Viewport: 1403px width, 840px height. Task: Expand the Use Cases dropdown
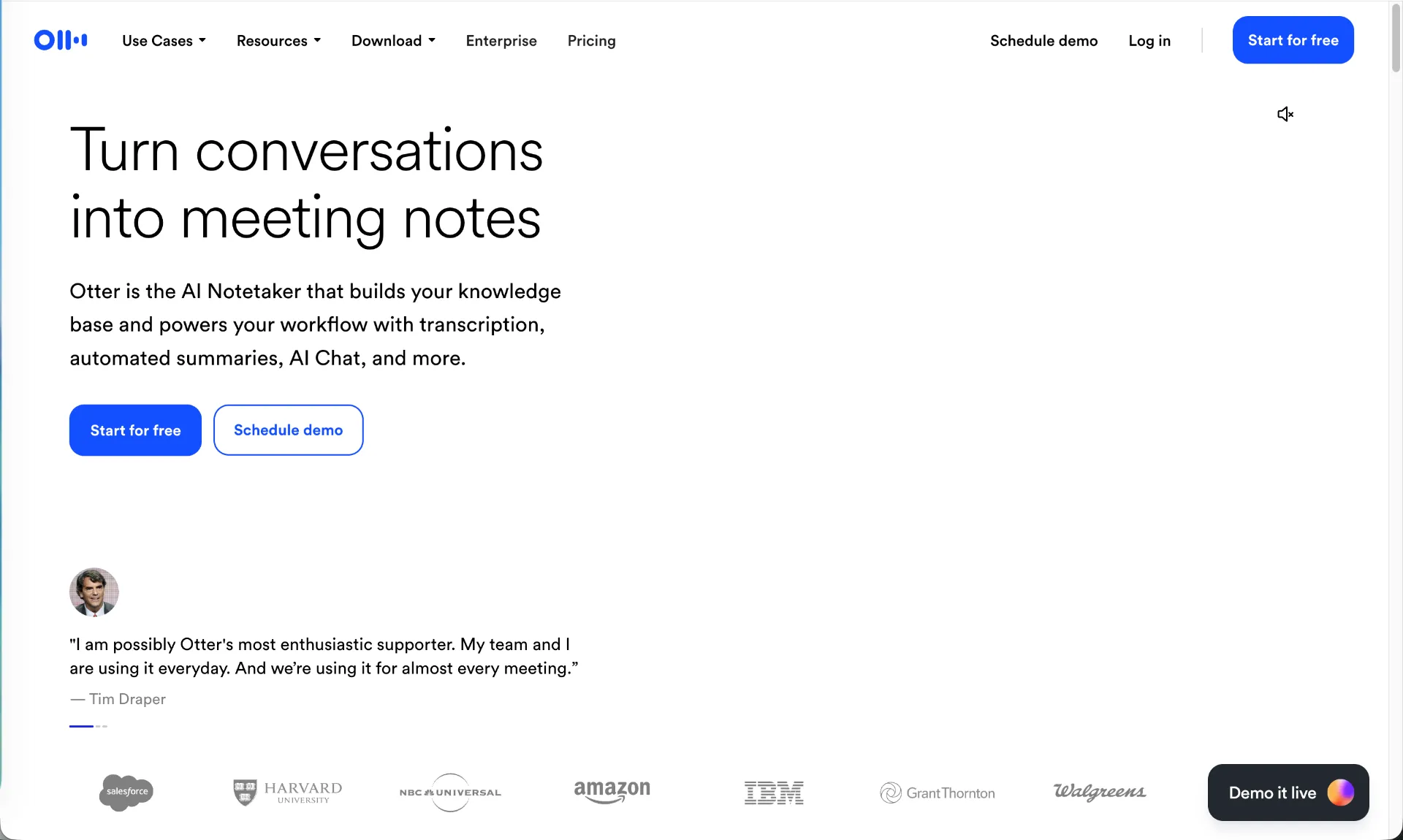click(x=164, y=41)
